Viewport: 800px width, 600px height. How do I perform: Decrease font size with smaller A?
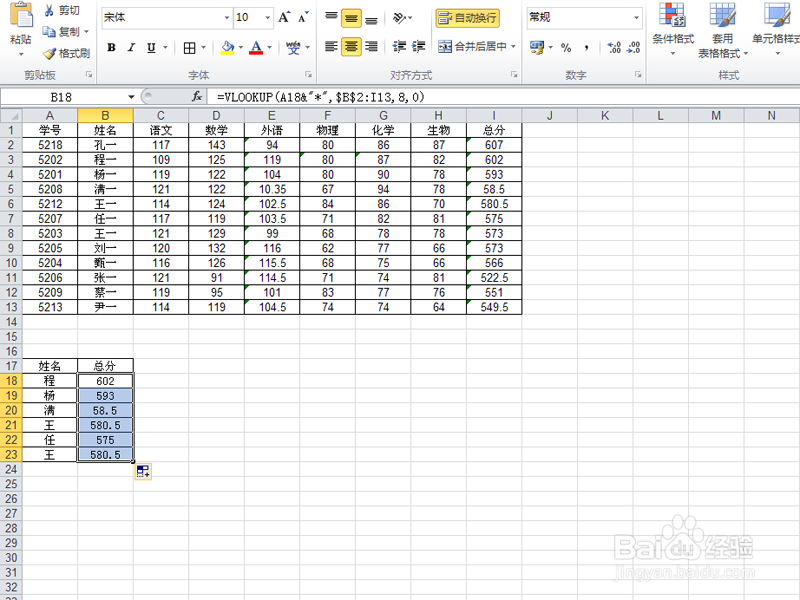pyautogui.click(x=303, y=18)
